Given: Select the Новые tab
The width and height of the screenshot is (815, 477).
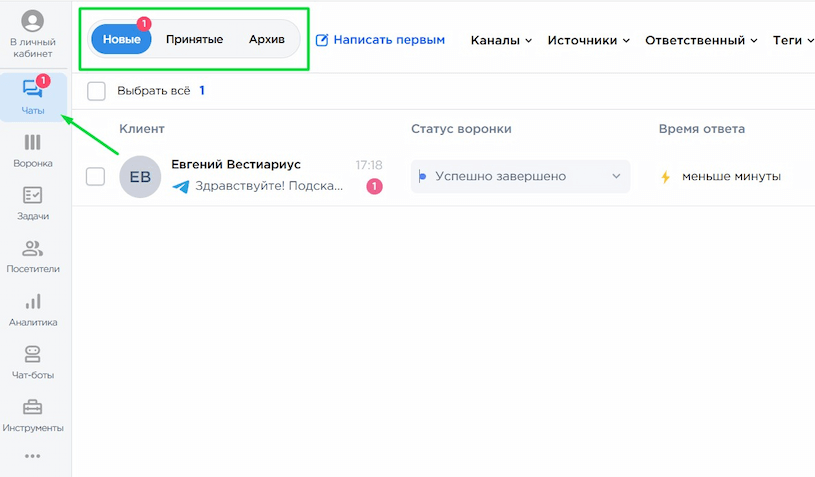Looking at the screenshot, I should point(121,39).
